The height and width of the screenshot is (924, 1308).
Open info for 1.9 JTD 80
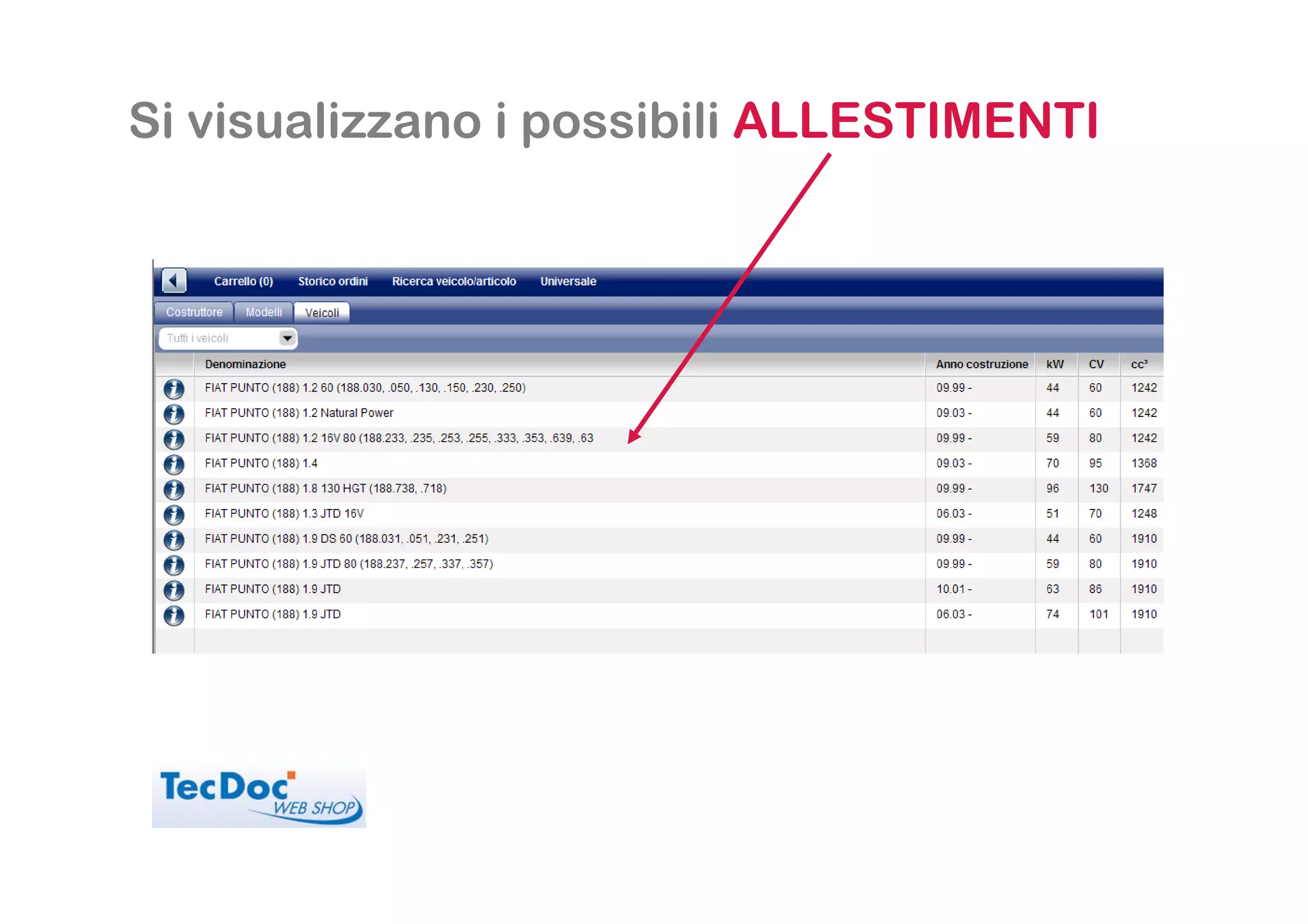[174, 565]
